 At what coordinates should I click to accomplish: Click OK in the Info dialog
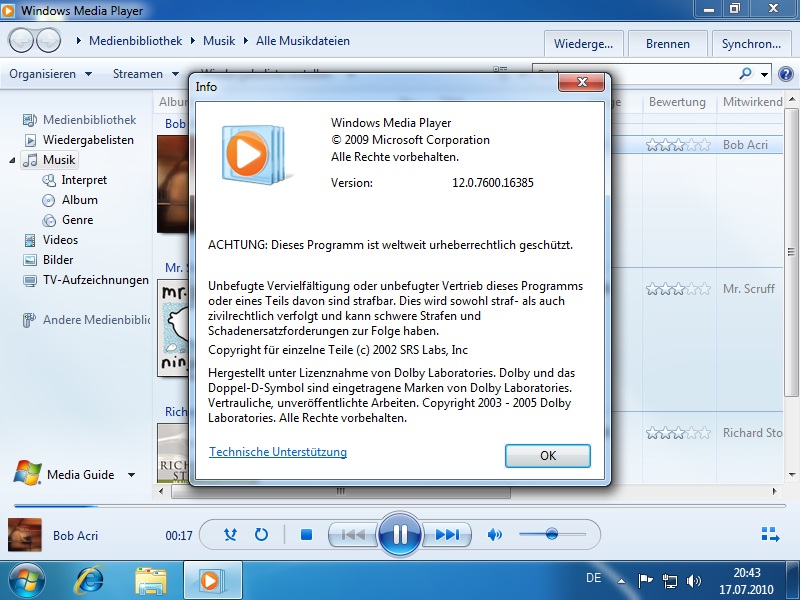tap(547, 455)
